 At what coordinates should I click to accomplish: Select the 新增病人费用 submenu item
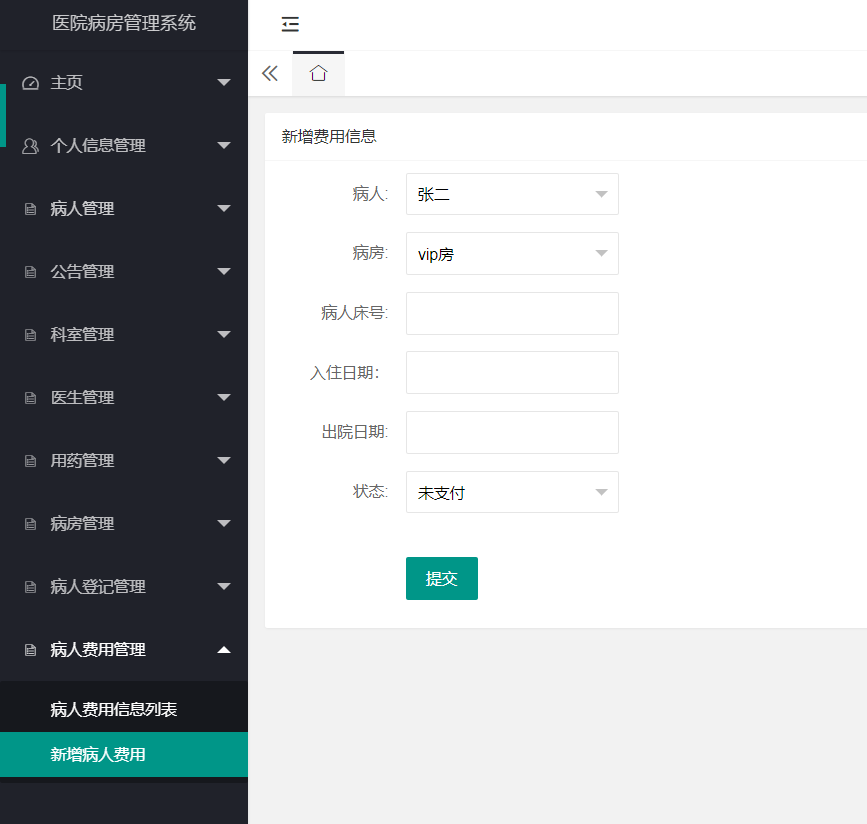coord(124,755)
